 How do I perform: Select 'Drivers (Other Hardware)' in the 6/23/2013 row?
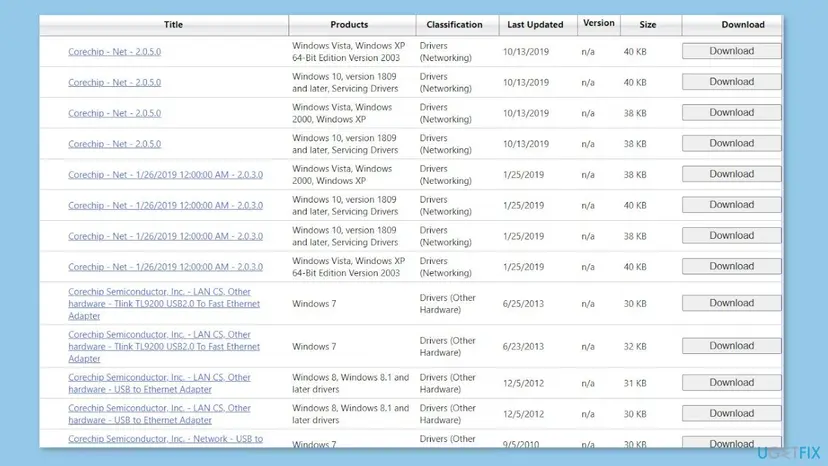447,347
